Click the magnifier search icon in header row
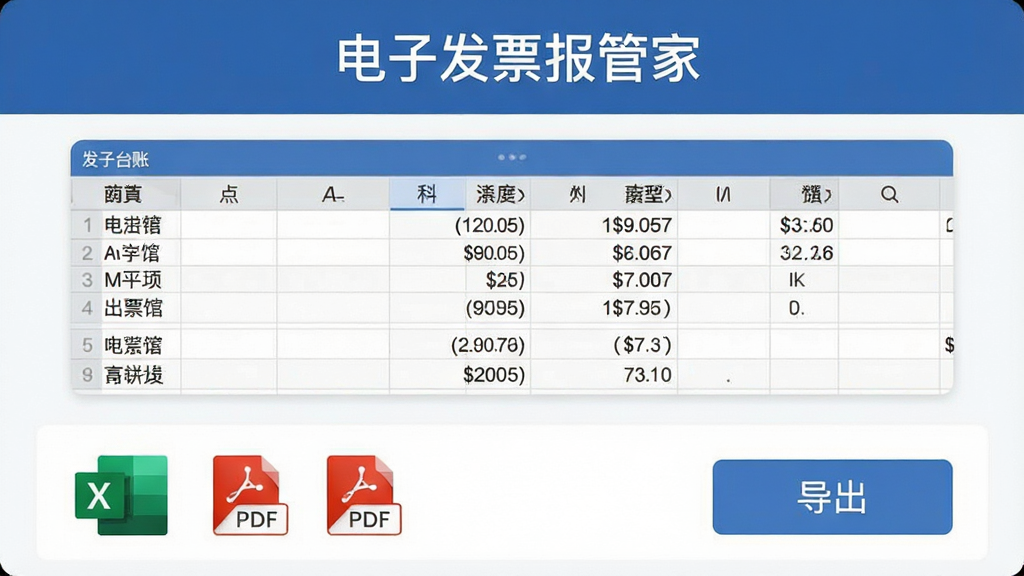The height and width of the screenshot is (576, 1024). (x=889, y=194)
